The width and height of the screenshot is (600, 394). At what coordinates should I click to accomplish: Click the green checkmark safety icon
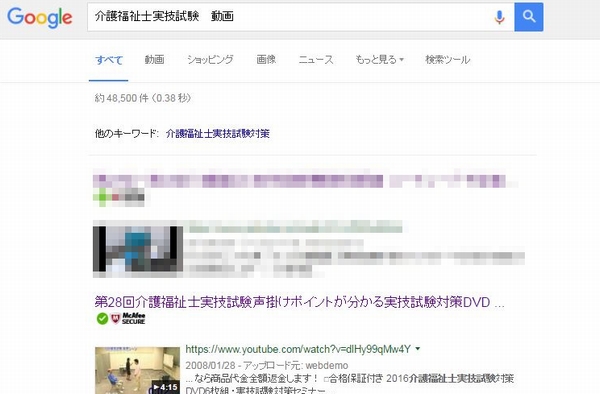point(102,318)
